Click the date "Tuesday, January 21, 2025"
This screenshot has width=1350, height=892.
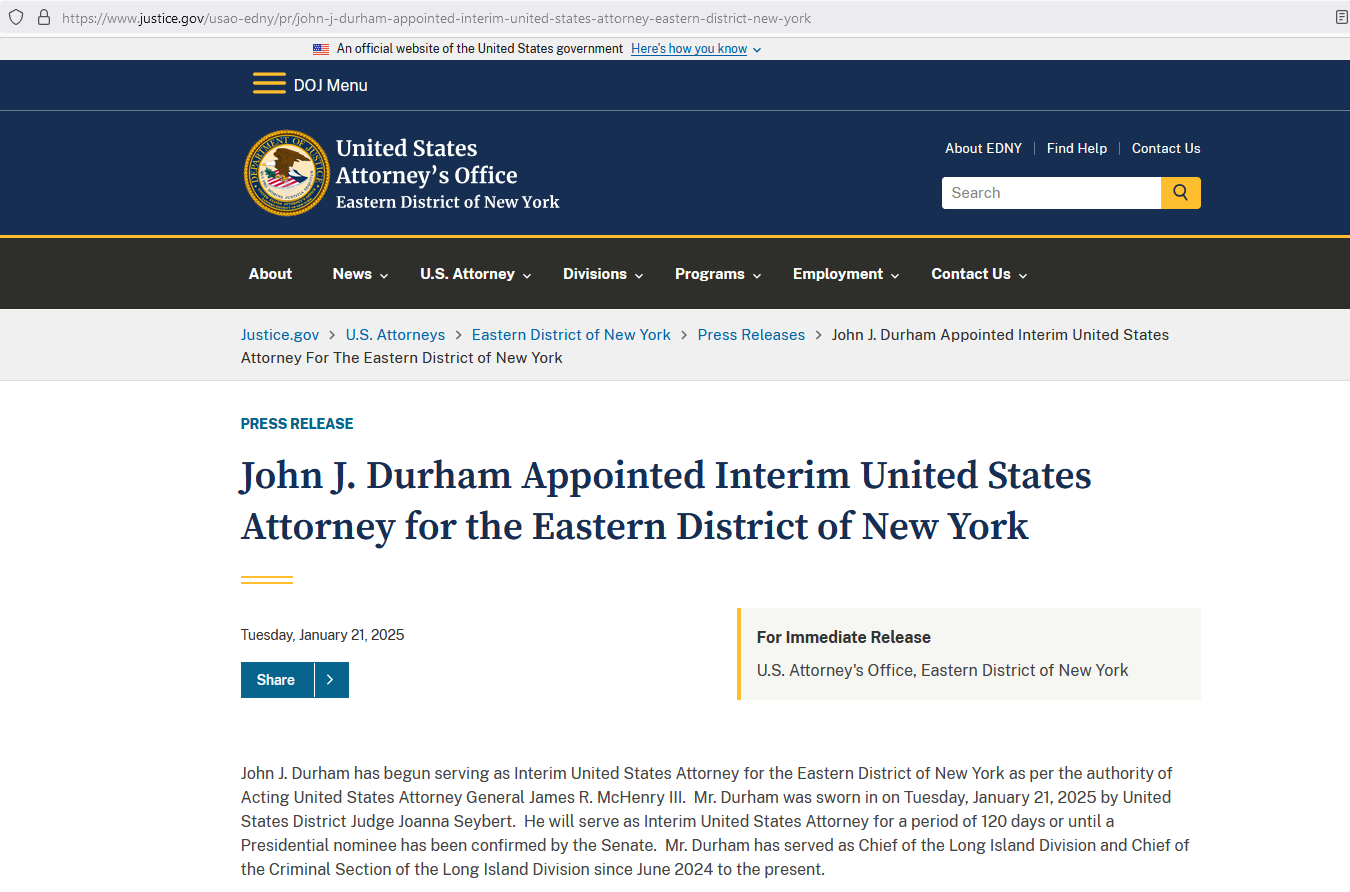coord(323,635)
